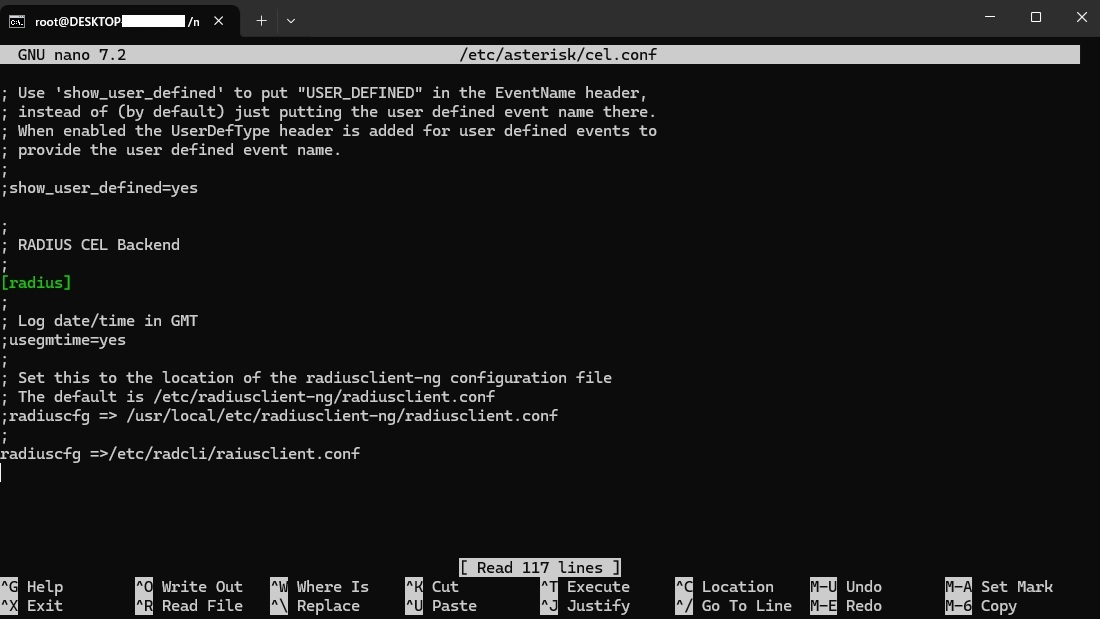Click the ^T Execute shortcut
Screen dimensions: 1100x619
click(x=585, y=587)
